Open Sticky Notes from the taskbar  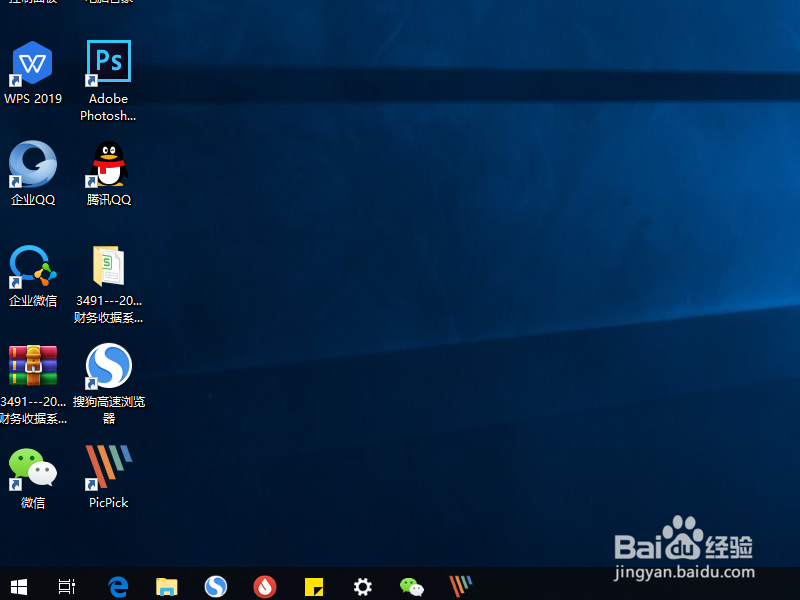314,587
